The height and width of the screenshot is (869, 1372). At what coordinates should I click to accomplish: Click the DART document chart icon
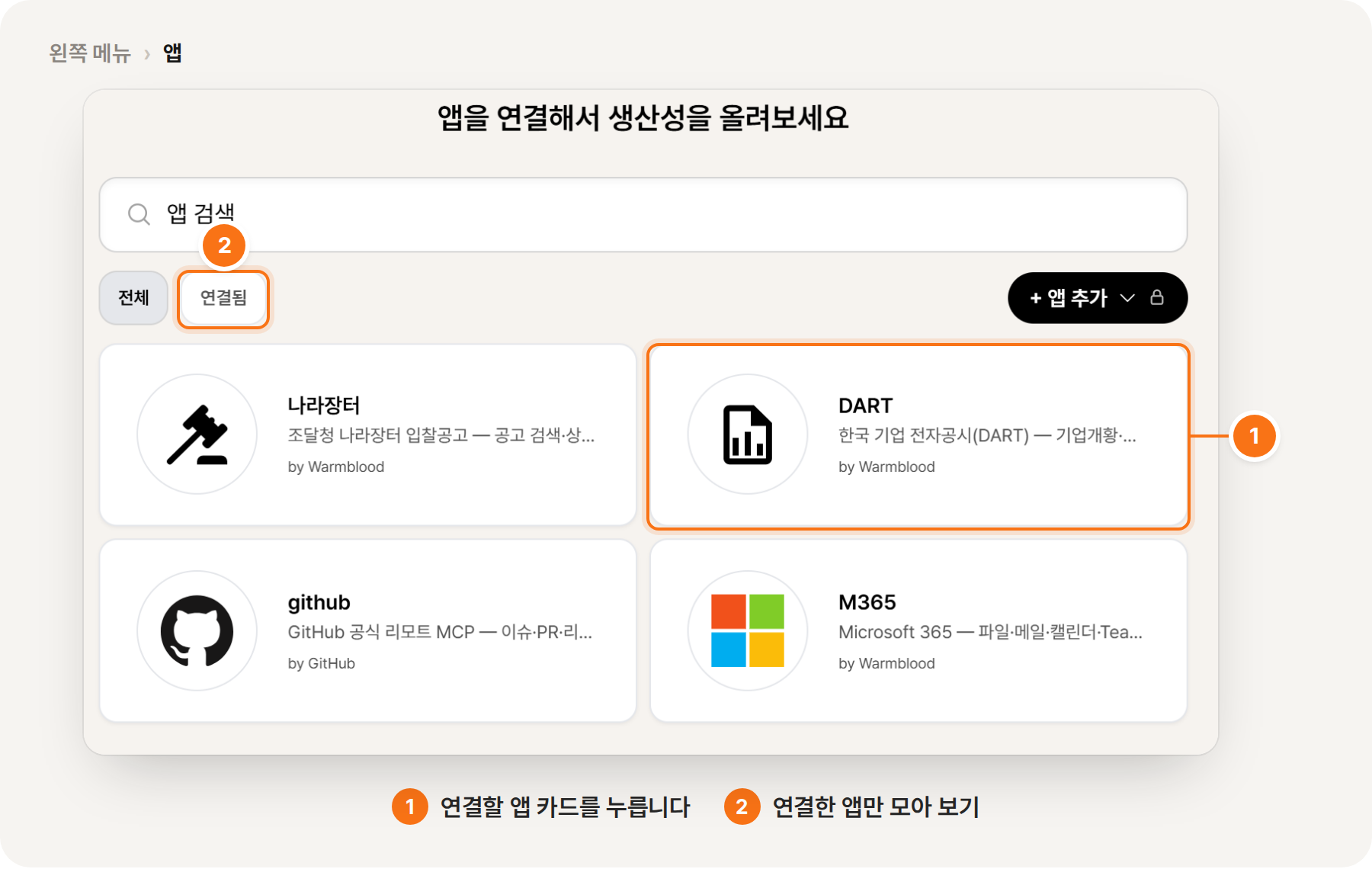(748, 434)
